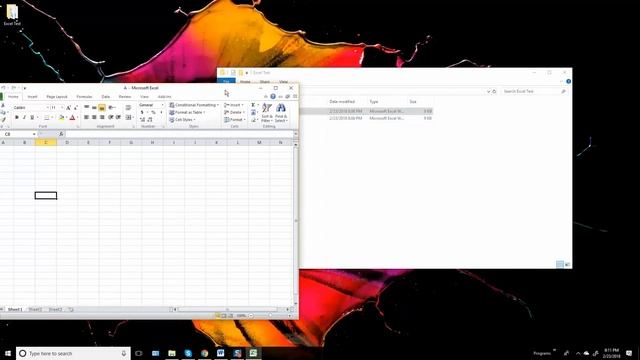Click the Type here to search taskbar box
Image resolution: width=640 pixels, height=360 pixels.
[73, 353]
